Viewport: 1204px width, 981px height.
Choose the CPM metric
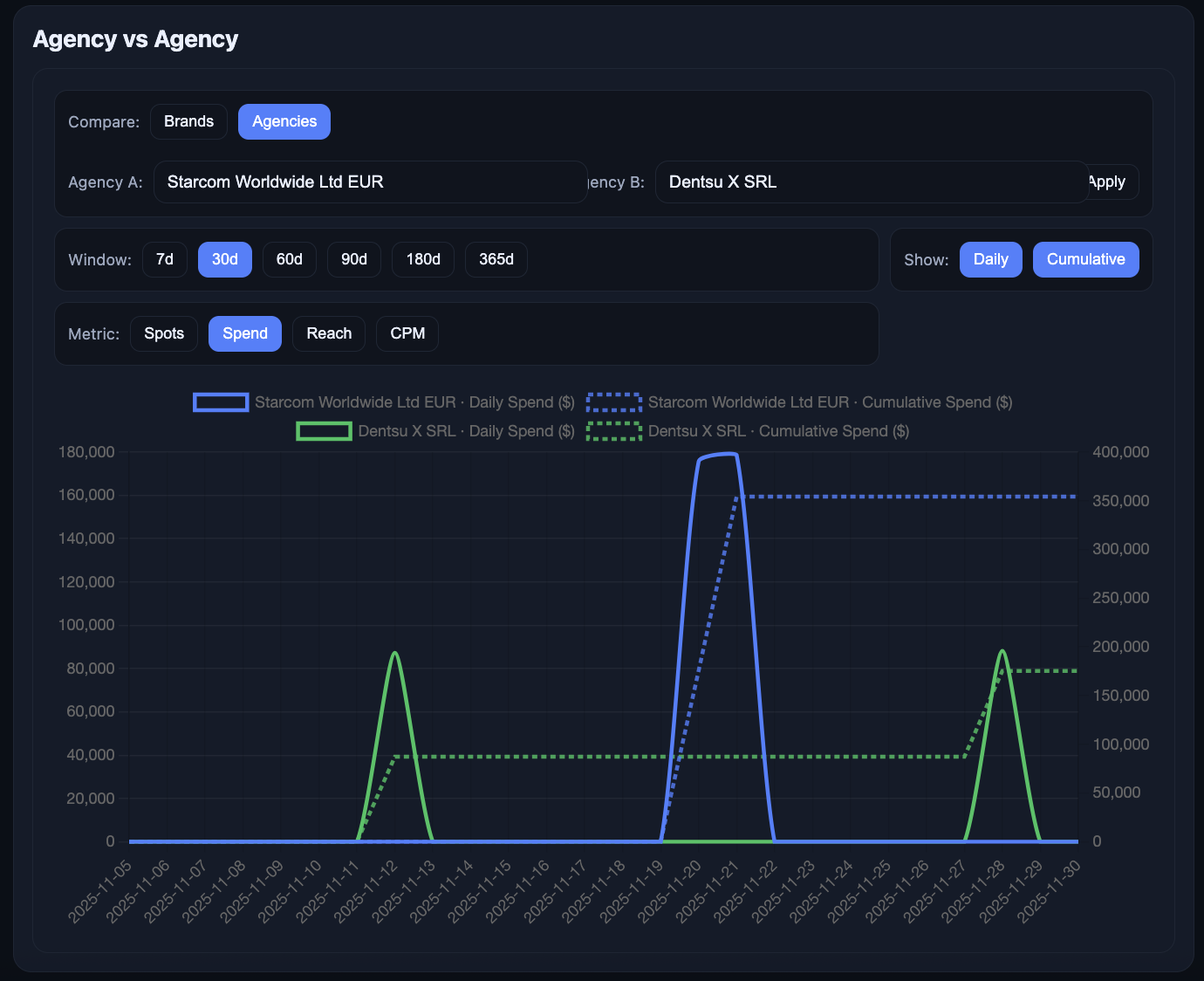pos(407,333)
